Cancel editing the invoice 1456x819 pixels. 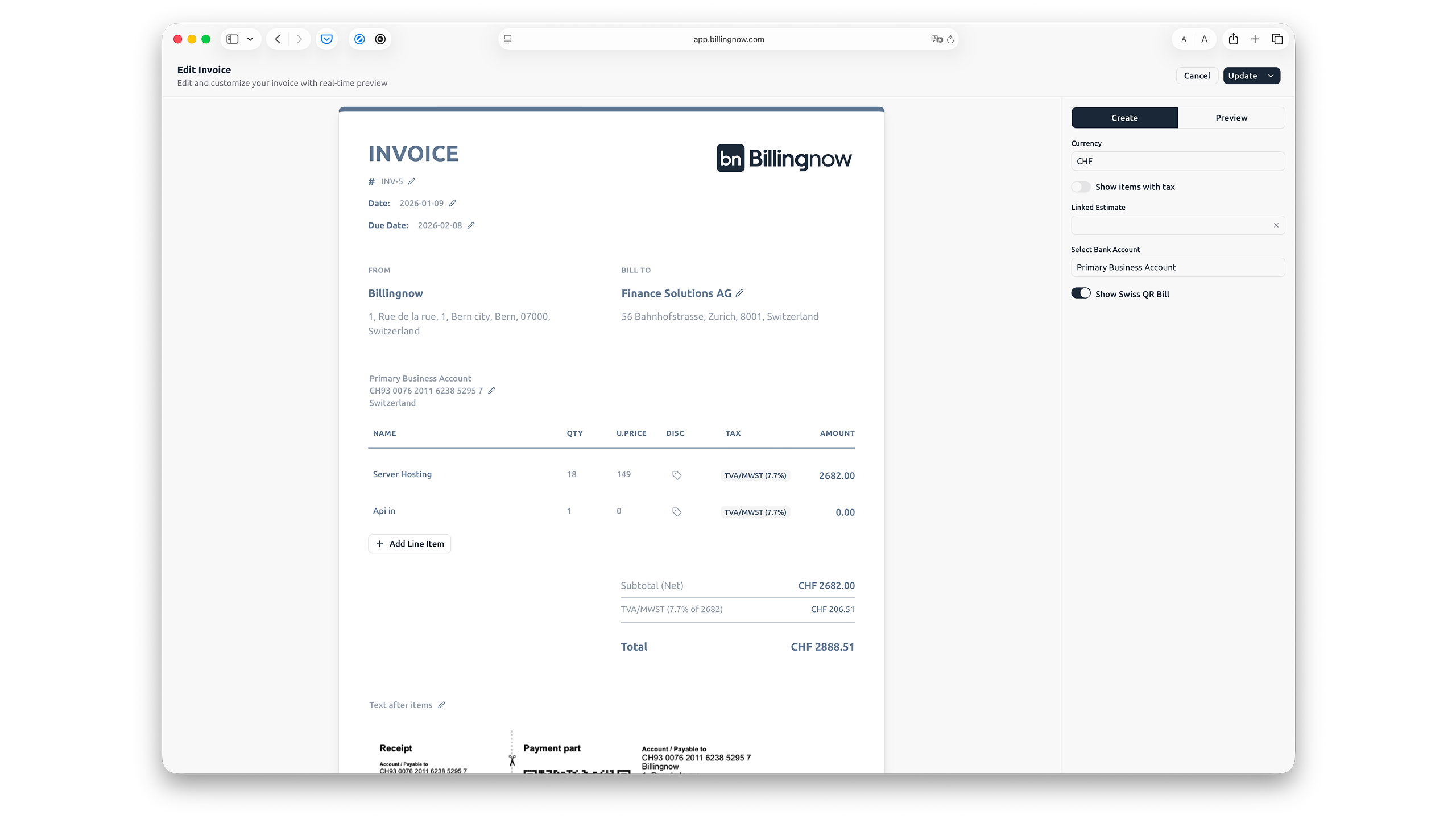(x=1197, y=76)
